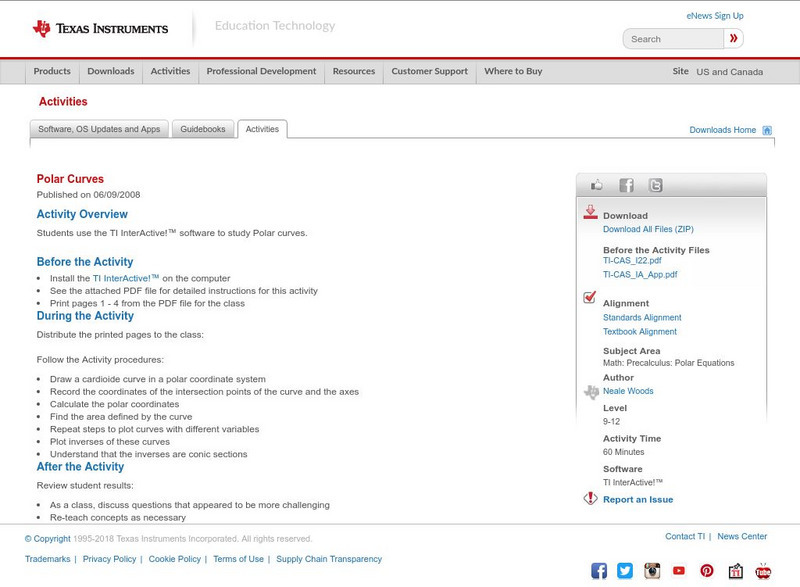The width and height of the screenshot is (800, 587).
Task: Open the footer Instagram icon
Action: 652,571
